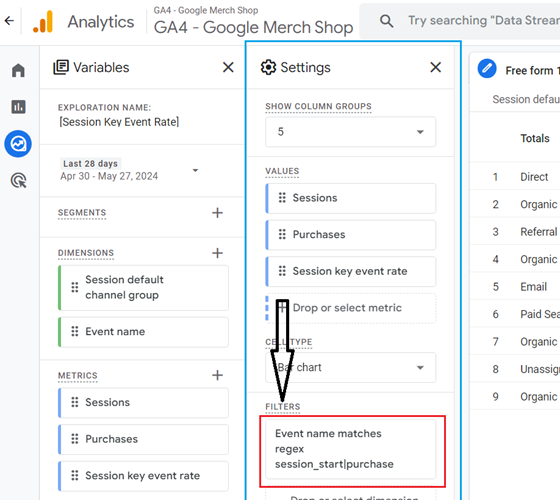The height and width of the screenshot is (500, 560).
Task: Select the Event name dimension chip
Action: (143, 332)
